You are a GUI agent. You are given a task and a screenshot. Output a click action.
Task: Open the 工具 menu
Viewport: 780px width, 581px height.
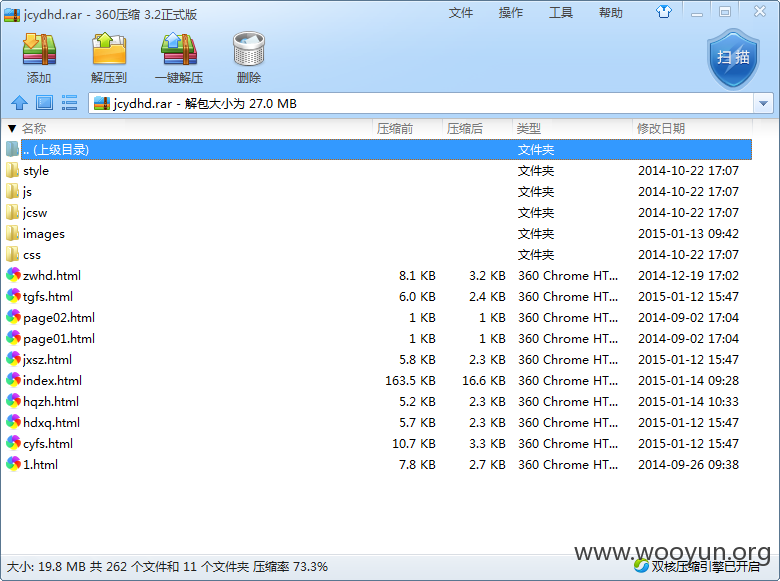coord(561,12)
